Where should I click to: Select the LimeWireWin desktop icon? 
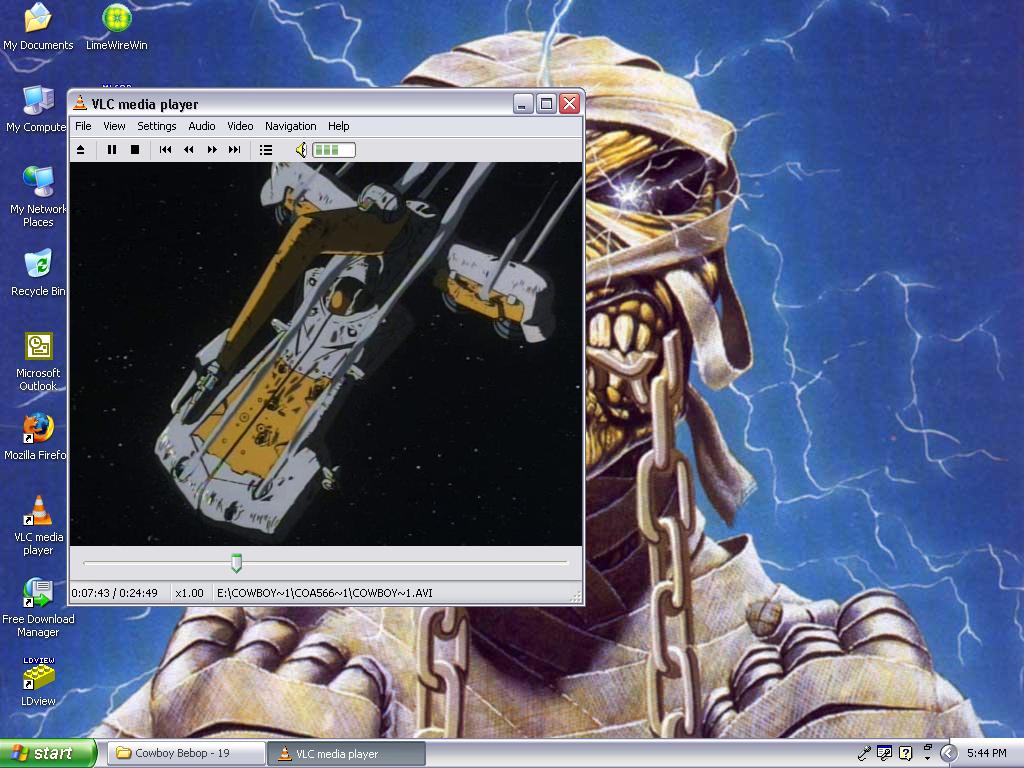point(117,27)
